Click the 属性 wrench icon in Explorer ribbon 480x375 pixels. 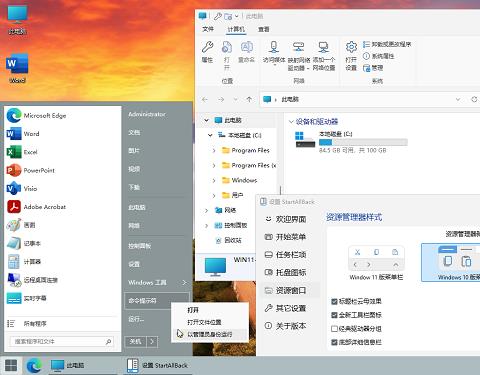(x=207, y=52)
